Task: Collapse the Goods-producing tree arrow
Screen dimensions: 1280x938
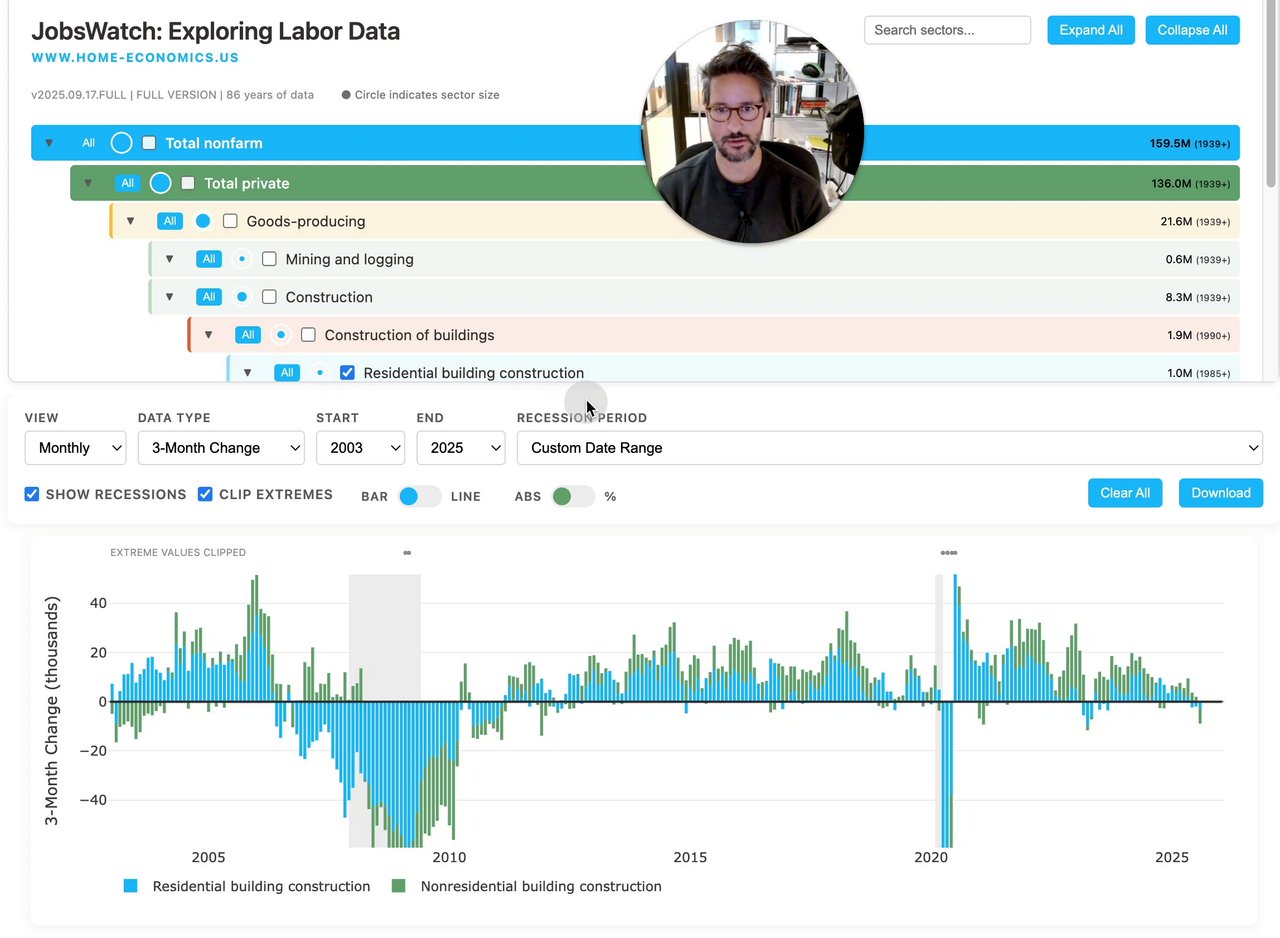Action: (130, 221)
